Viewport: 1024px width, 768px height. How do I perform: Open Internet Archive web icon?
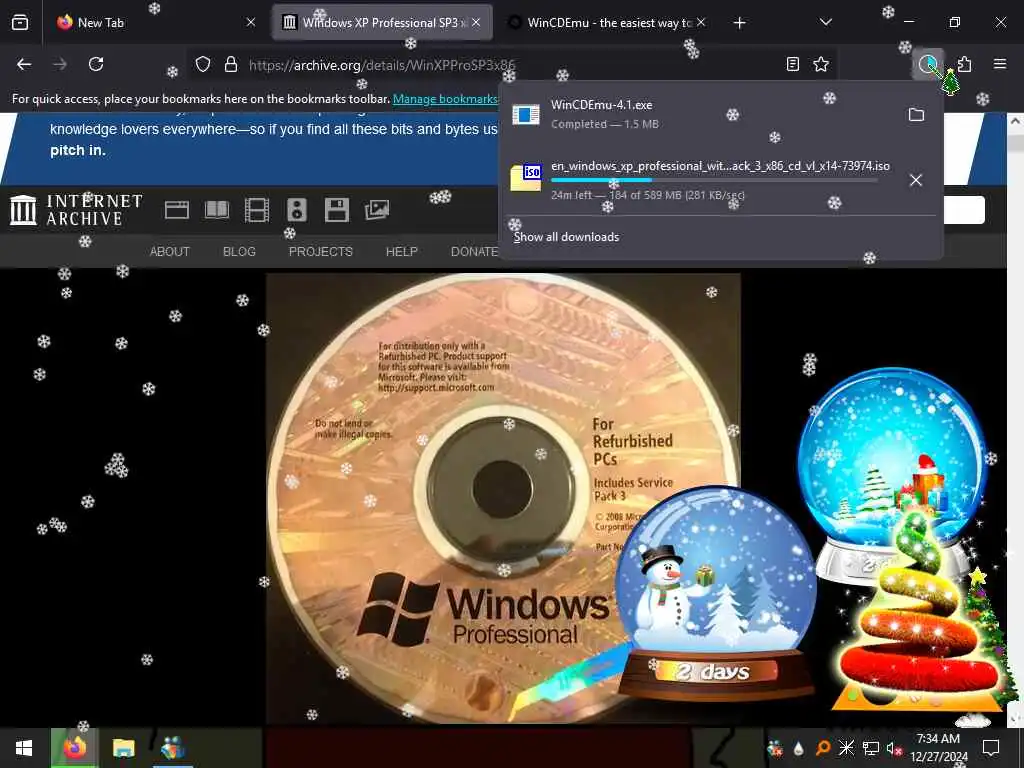(176, 210)
